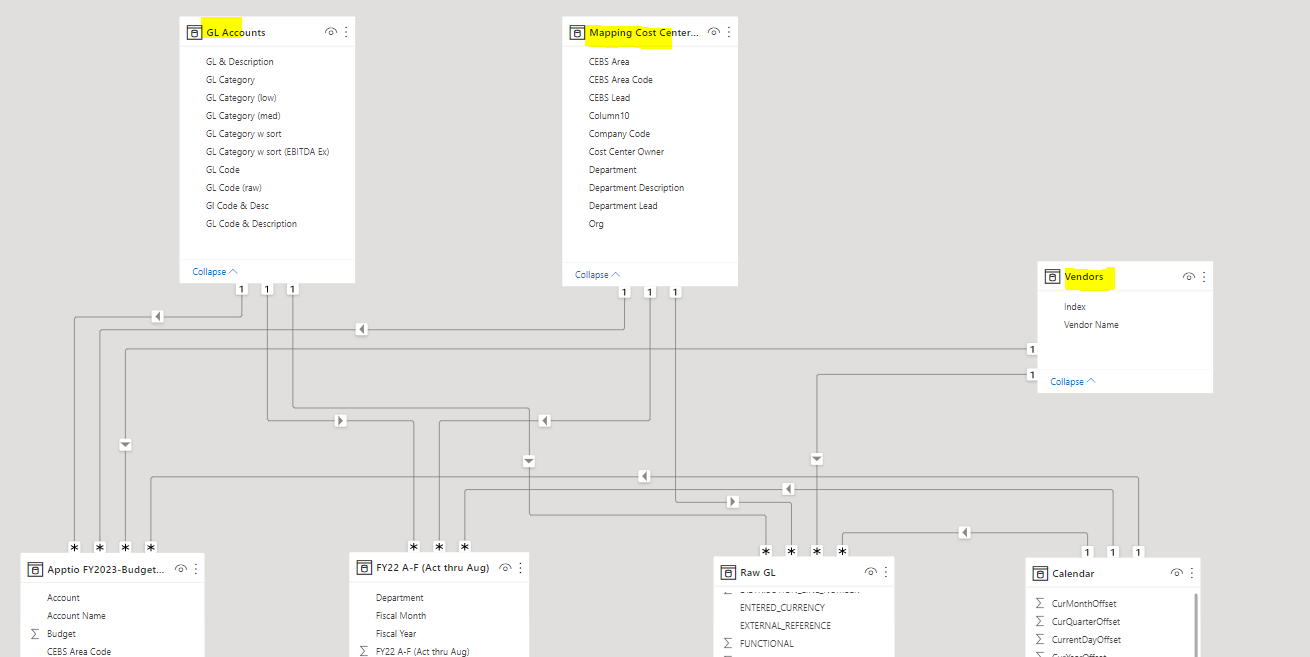The image size is (1310, 657).
Task: Toggle visibility of Mapping Cost Center table
Action: coord(714,33)
